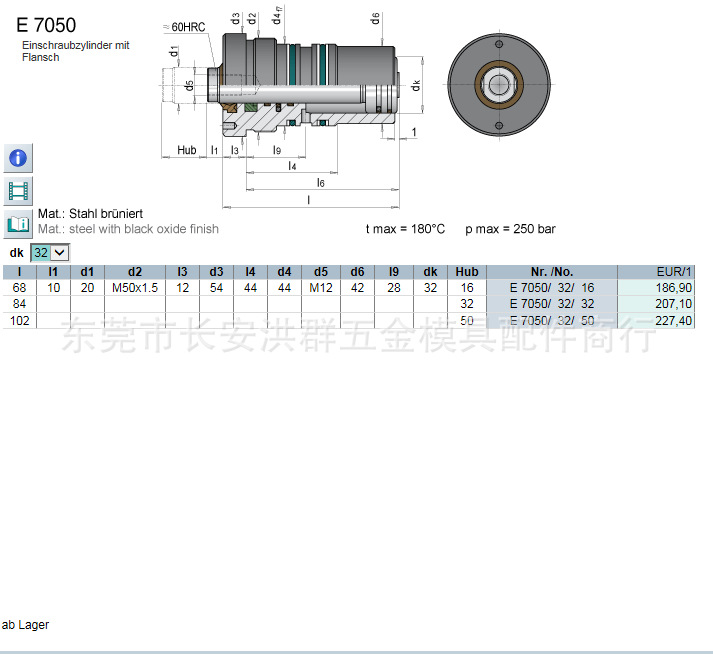Click the price 186,90 cell
The height and width of the screenshot is (654, 713).
[673, 287]
